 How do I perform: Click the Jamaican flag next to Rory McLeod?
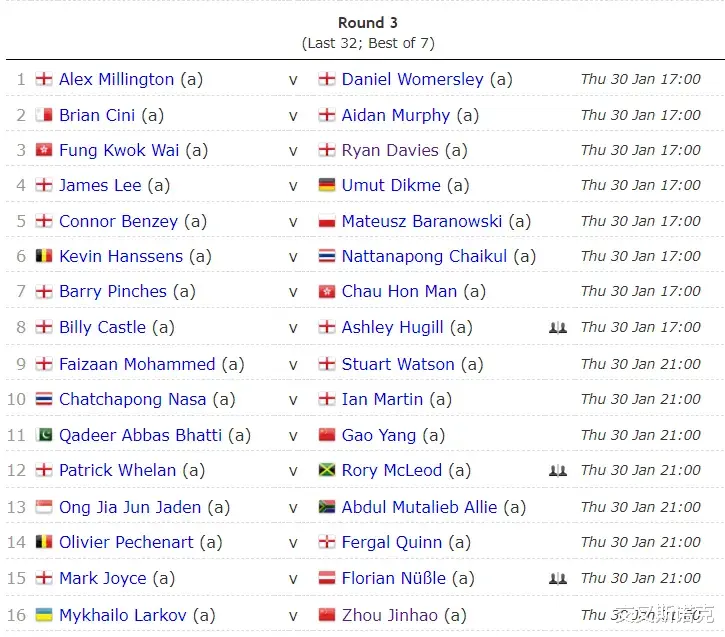tap(327, 471)
